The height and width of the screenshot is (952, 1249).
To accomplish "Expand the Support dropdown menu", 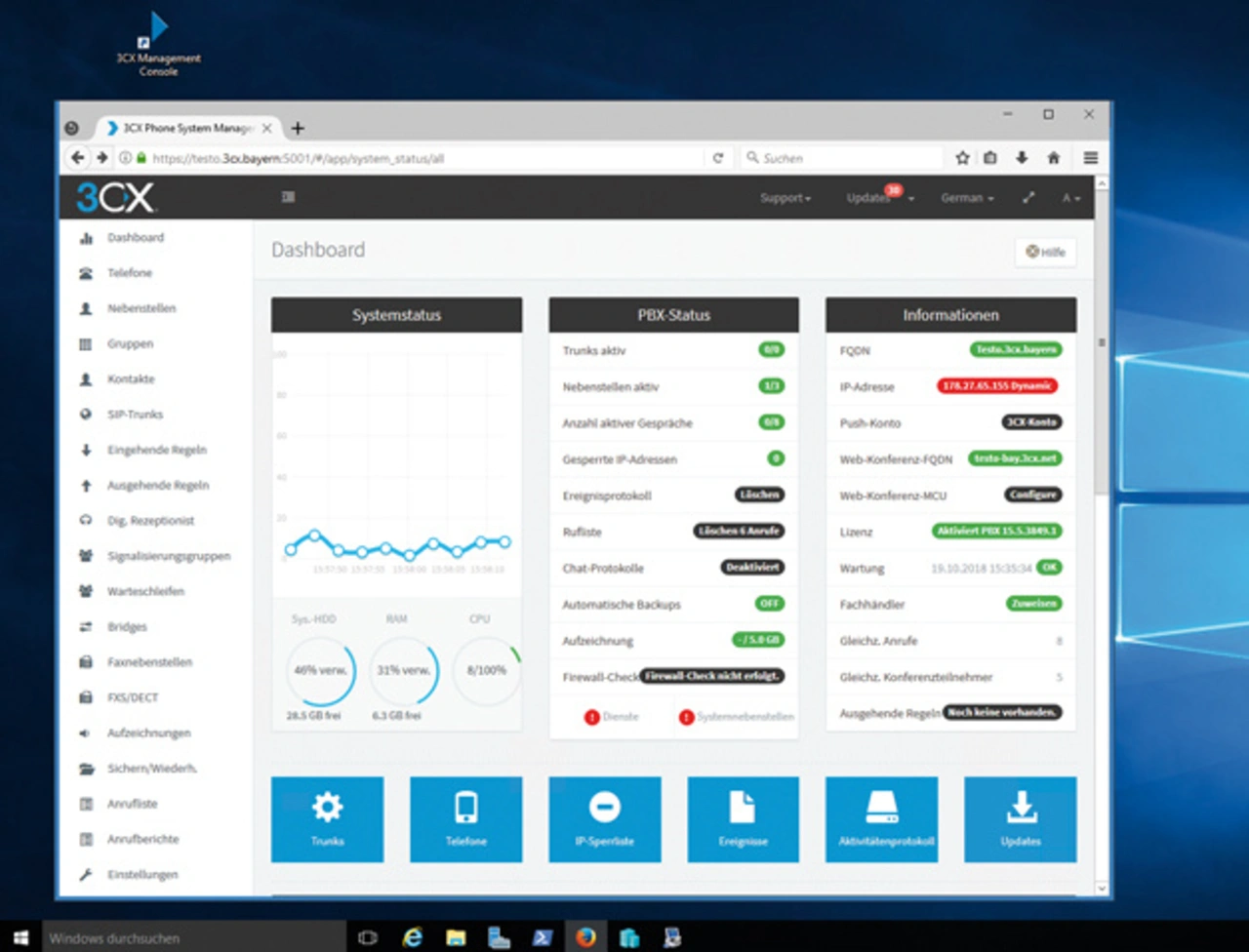I will tap(786, 198).
